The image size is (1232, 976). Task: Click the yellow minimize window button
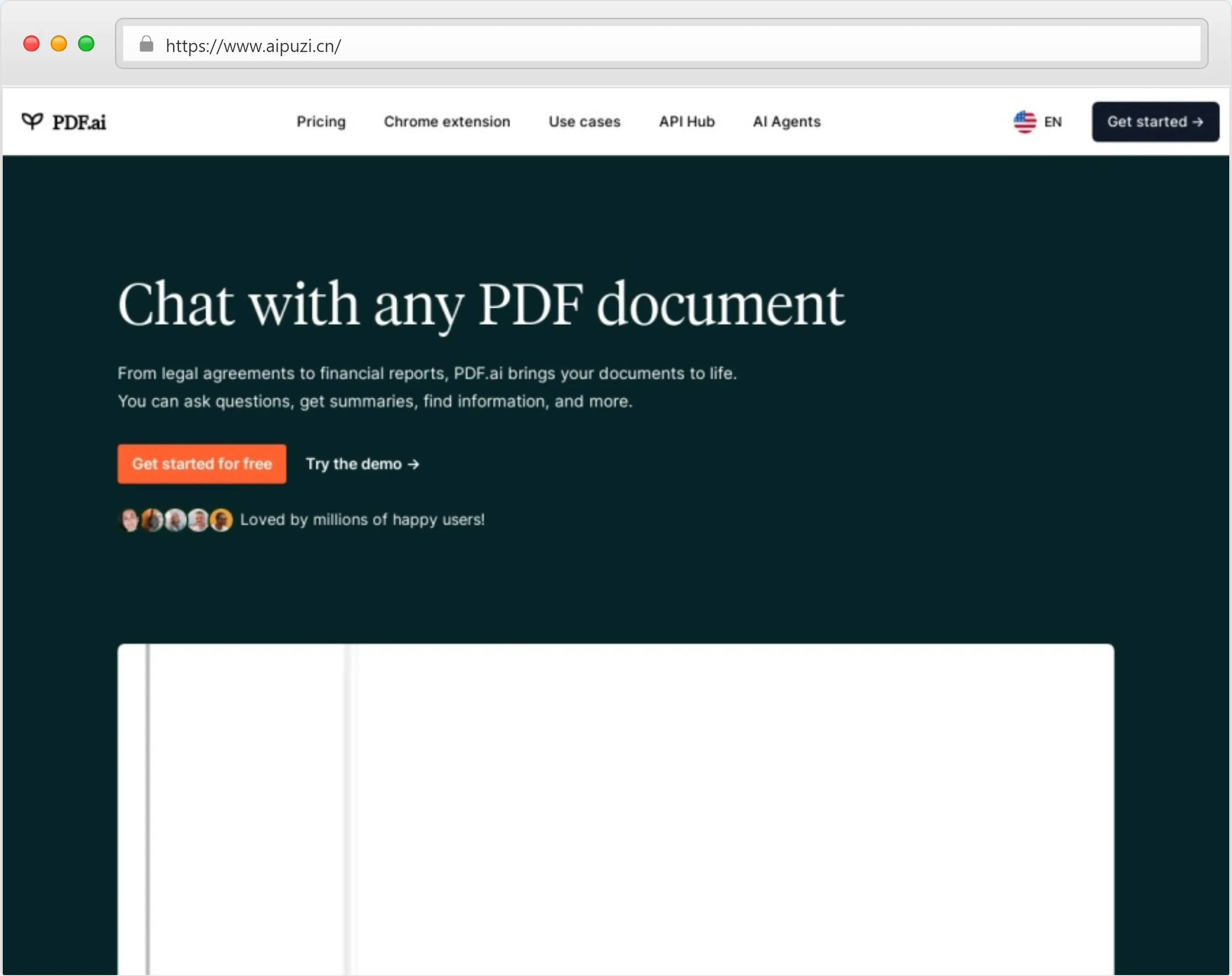coord(59,43)
